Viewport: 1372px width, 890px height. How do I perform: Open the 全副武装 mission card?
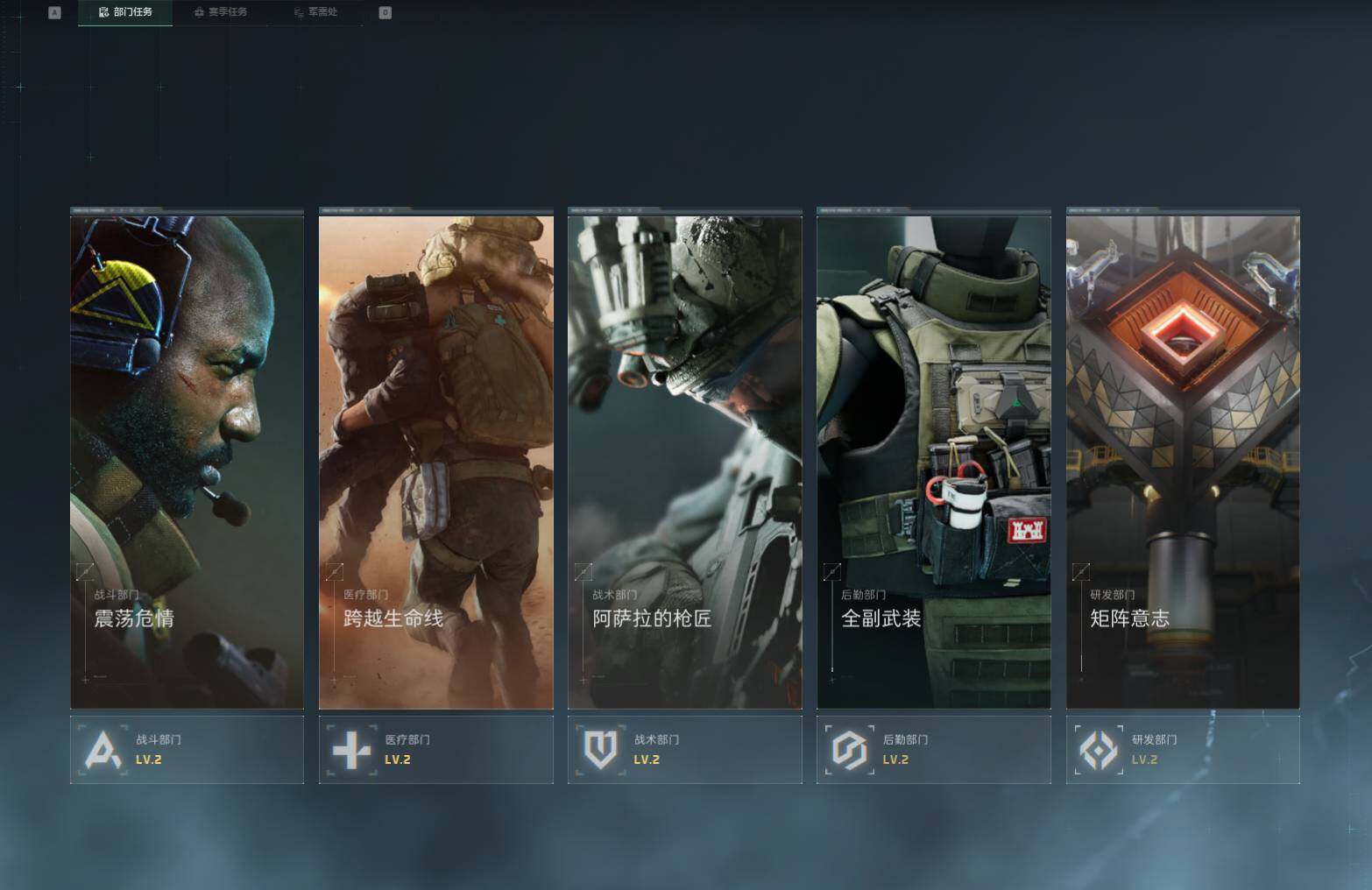pyautogui.click(x=934, y=458)
